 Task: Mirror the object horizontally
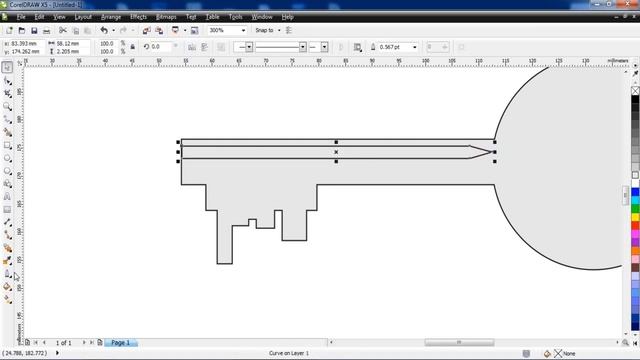click(x=192, y=47)
